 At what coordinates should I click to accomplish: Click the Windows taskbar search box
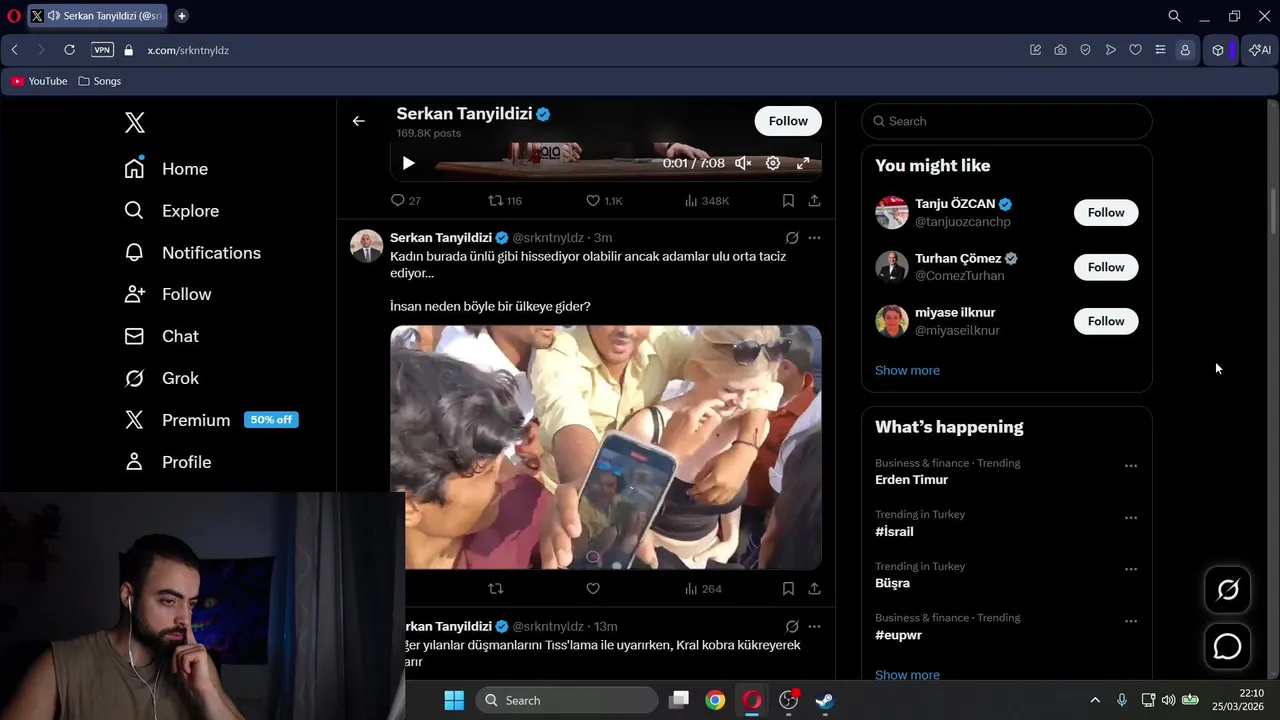click(x=567, y=700)
